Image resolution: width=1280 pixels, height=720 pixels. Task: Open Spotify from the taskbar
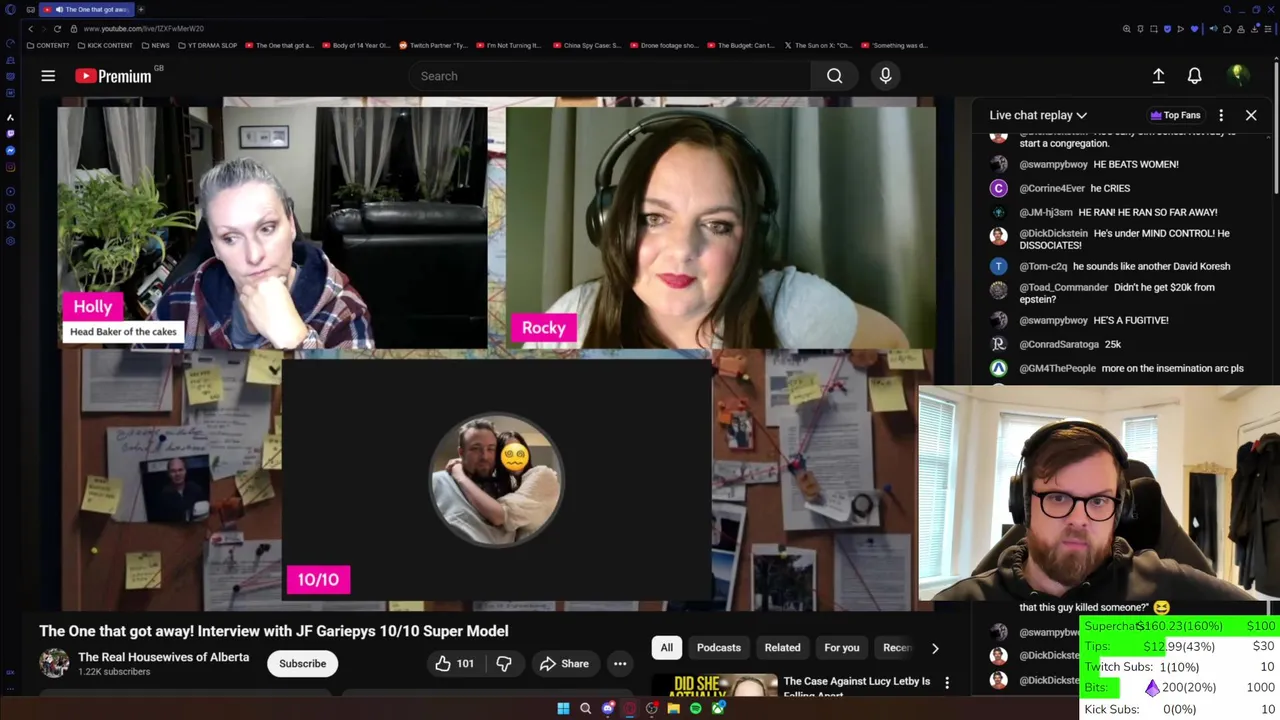pos(695,709)
